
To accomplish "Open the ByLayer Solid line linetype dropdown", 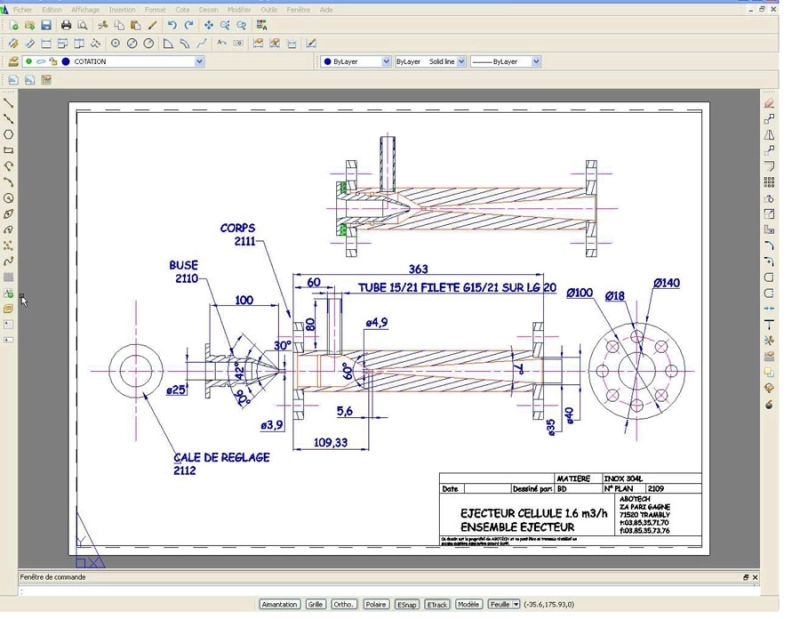I will coord(461,61).
